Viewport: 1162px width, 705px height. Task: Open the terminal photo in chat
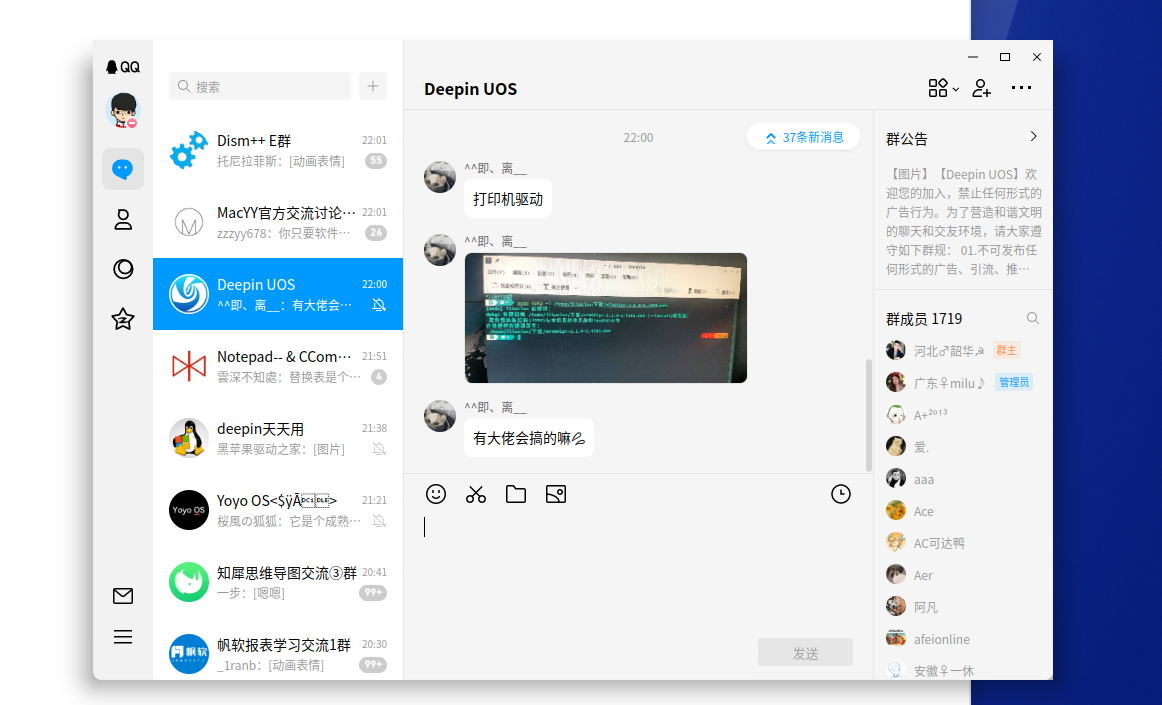(605, 318)
